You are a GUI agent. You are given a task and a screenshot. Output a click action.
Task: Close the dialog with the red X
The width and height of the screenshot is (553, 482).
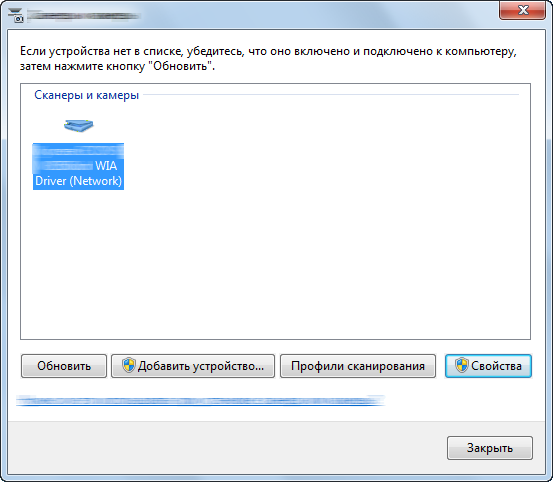[x=523, y=10]
